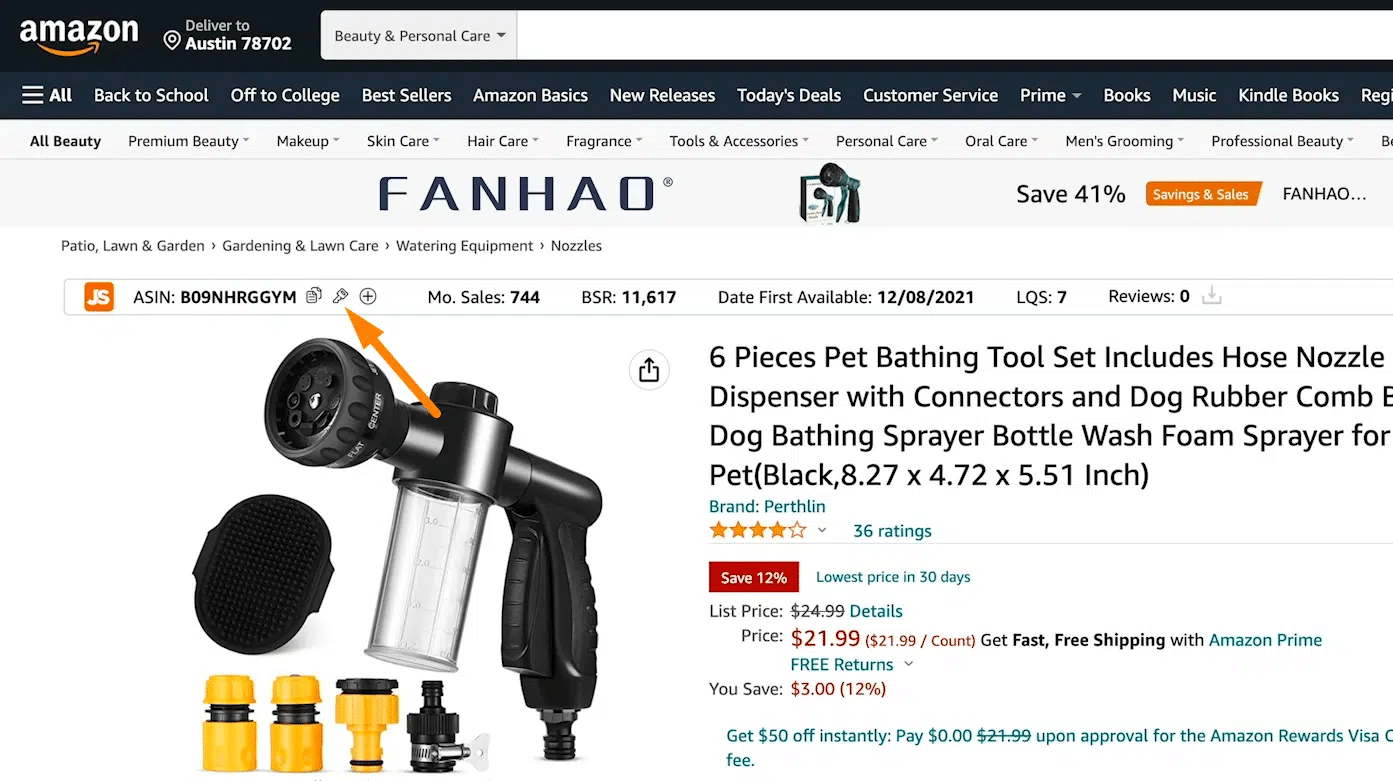Screen dimensions: 1393x781
Task: Copy the ASIN using the copy icon
Action: 314,296
